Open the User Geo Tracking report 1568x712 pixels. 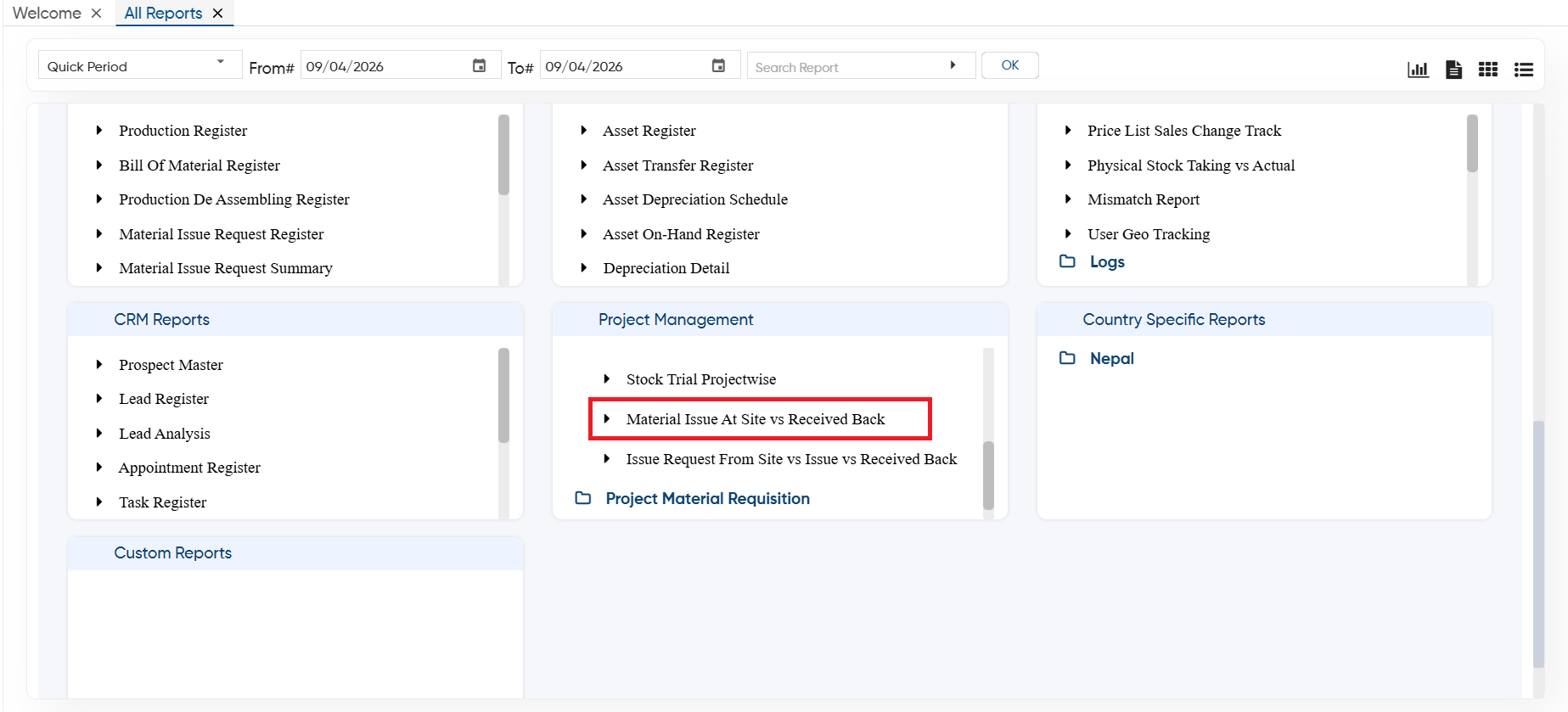(x=1149, y=234)
